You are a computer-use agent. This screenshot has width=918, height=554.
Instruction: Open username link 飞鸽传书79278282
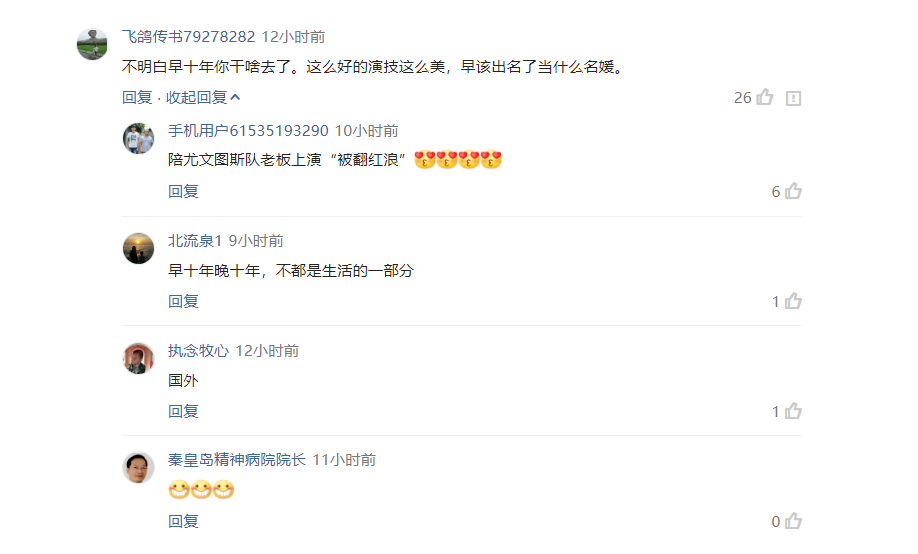[189, 37]
